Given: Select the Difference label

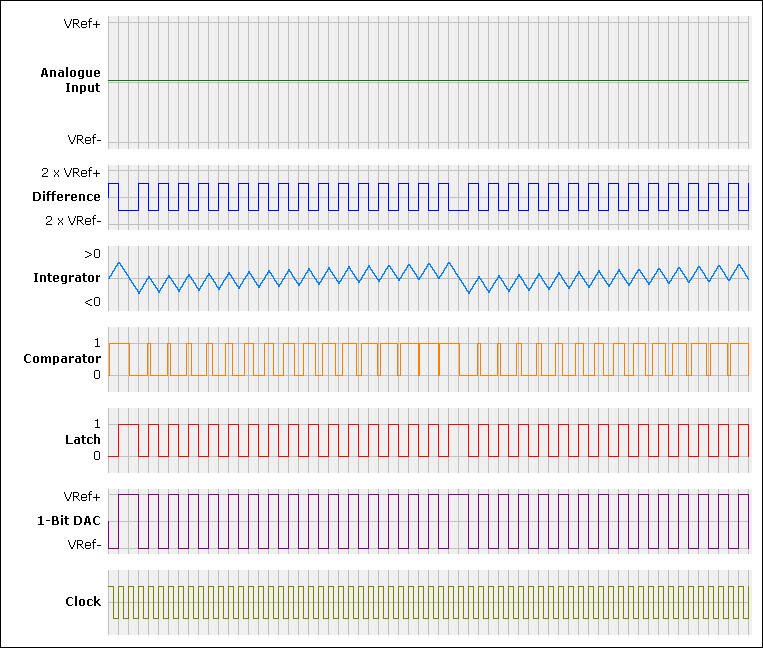Looking at the screenshot, I should (66, 197).
